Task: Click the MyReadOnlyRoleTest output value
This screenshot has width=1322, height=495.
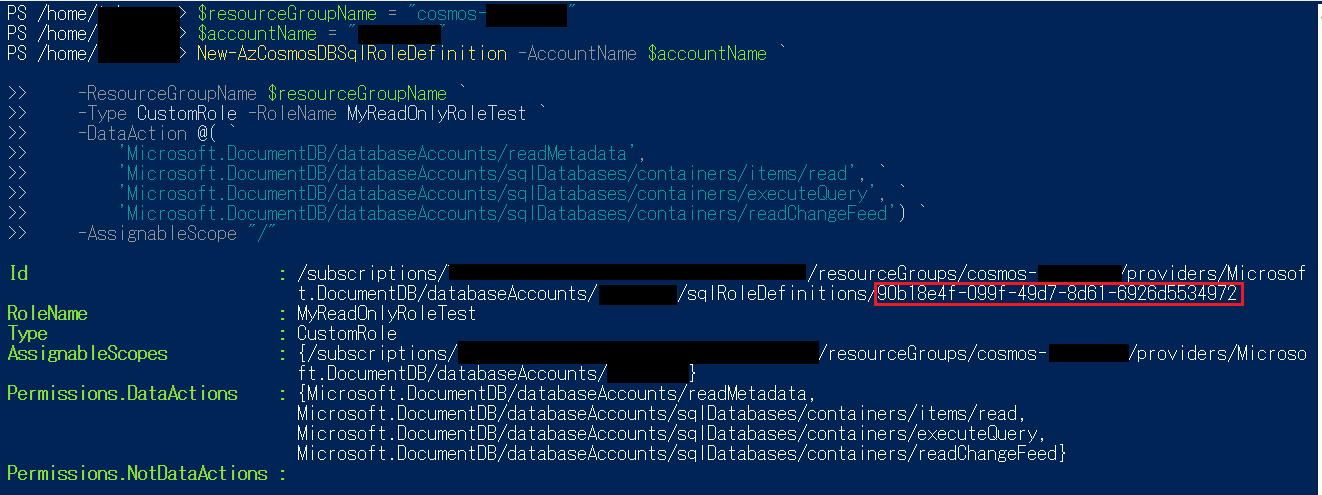Action: tap(387, 313)
